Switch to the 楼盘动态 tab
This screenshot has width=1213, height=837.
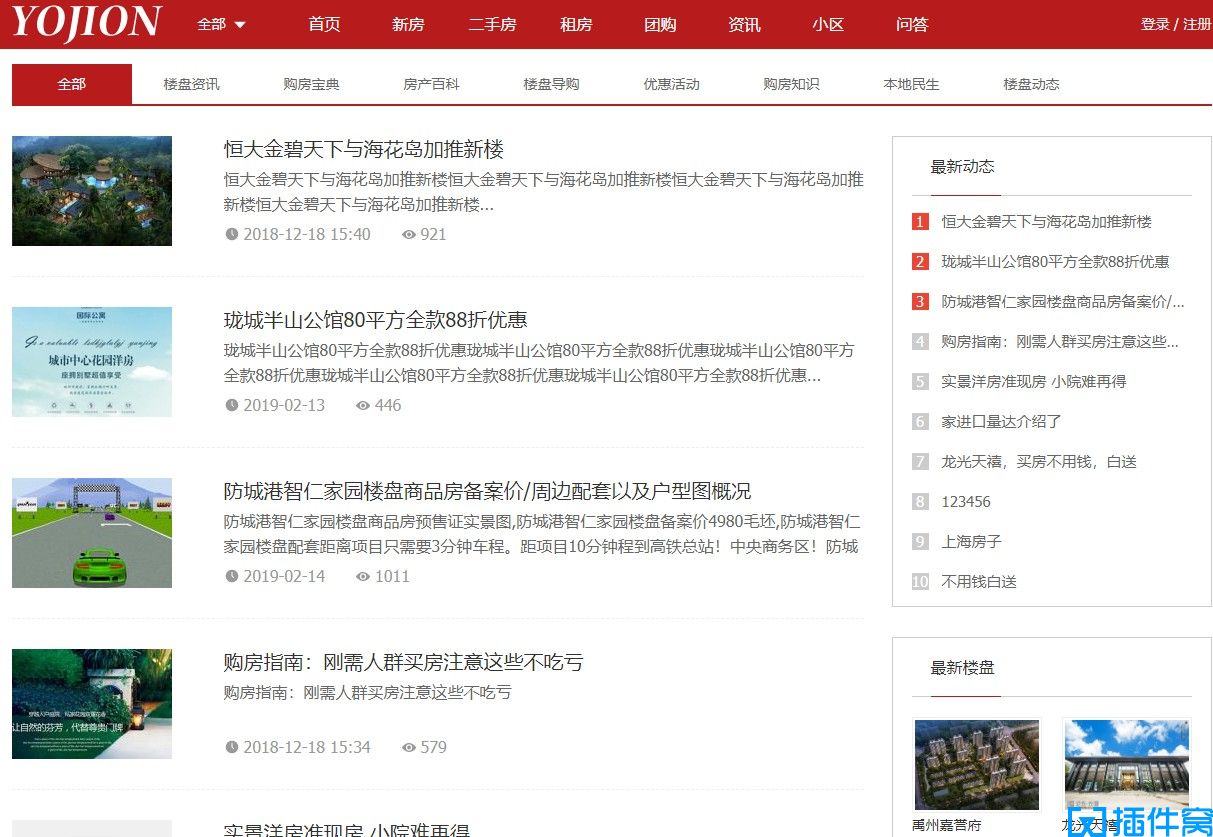1032,84
